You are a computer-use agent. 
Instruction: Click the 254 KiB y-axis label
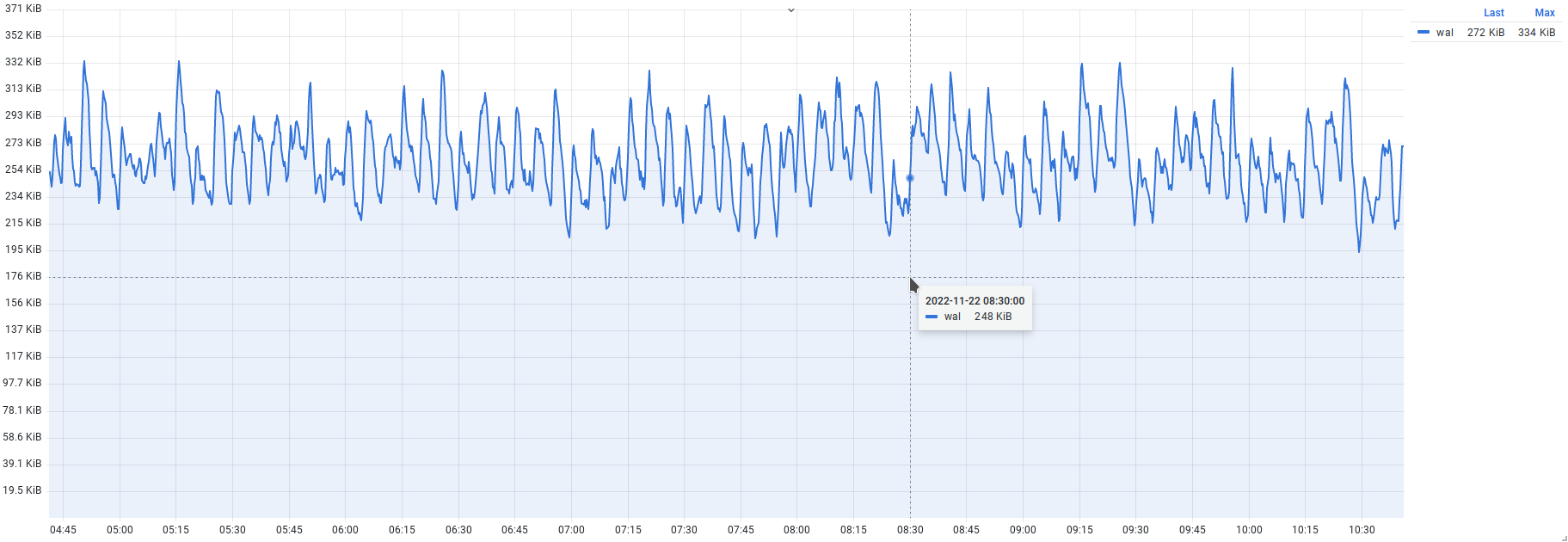[23, 169]
